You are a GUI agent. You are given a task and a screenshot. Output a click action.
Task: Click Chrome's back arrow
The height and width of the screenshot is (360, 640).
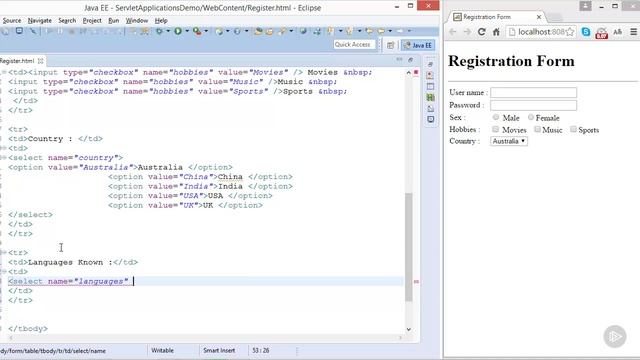point(453,32)
